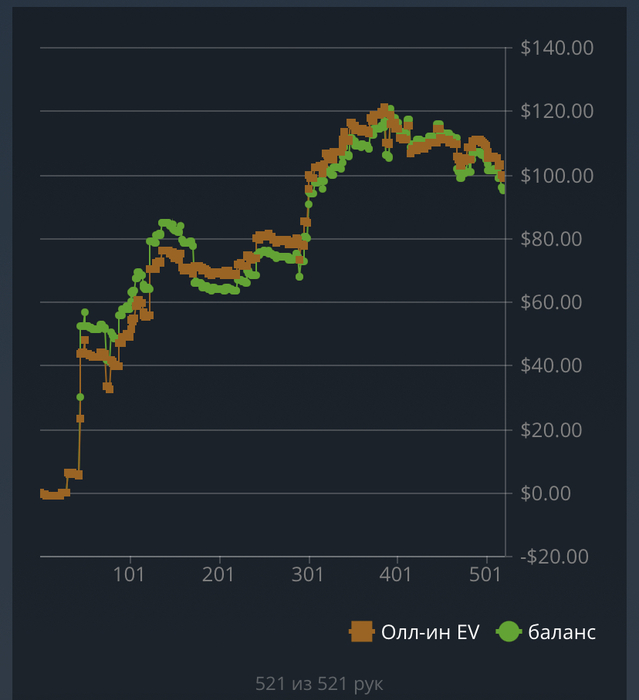639x700 pixels.
Task: Click the $140.00 axis label
Action: point(557,48)
